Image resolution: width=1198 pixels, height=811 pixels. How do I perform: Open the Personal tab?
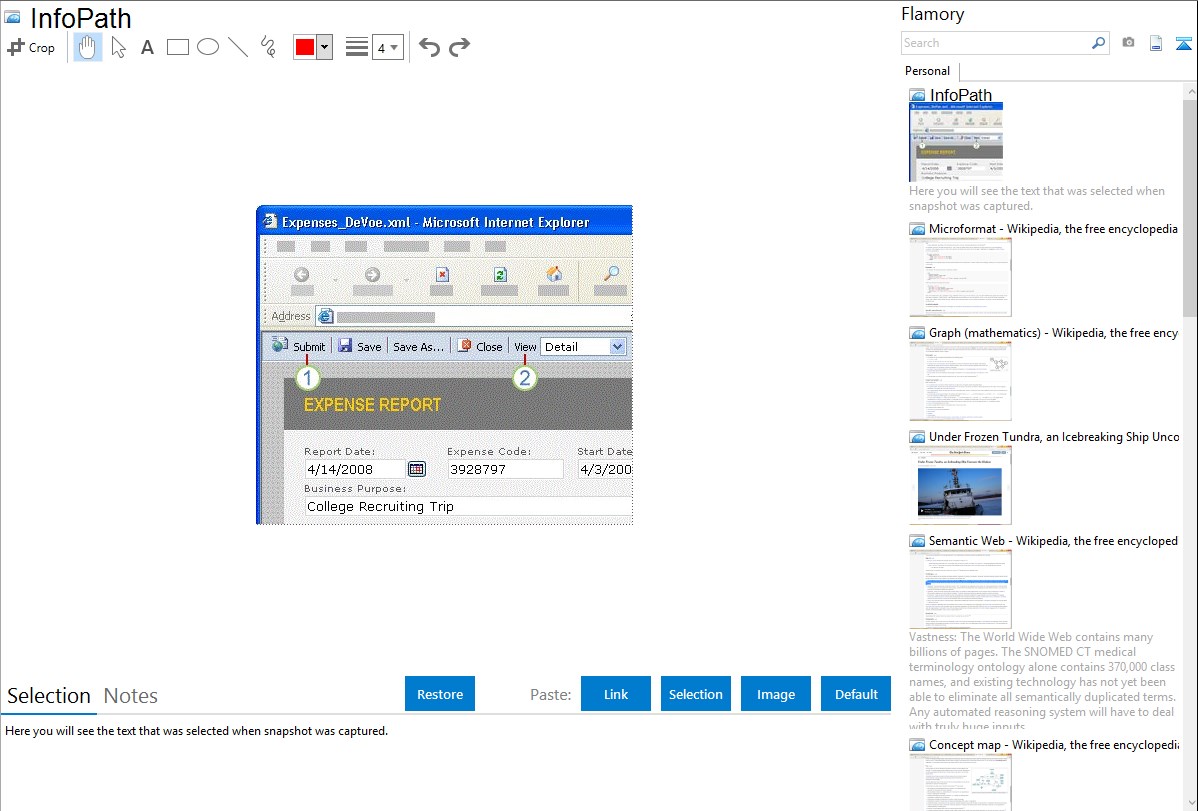click(927, 71)
